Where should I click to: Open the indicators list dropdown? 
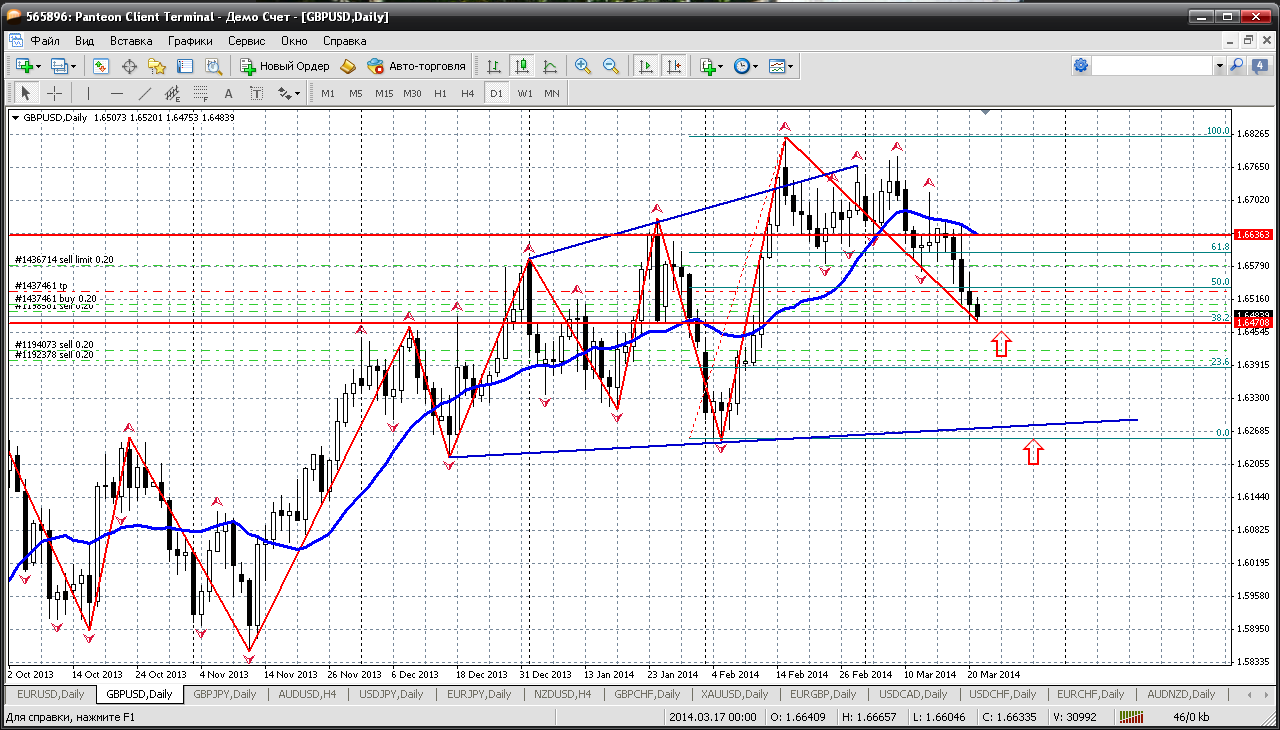pyautogui.click(x=719, y=66)
